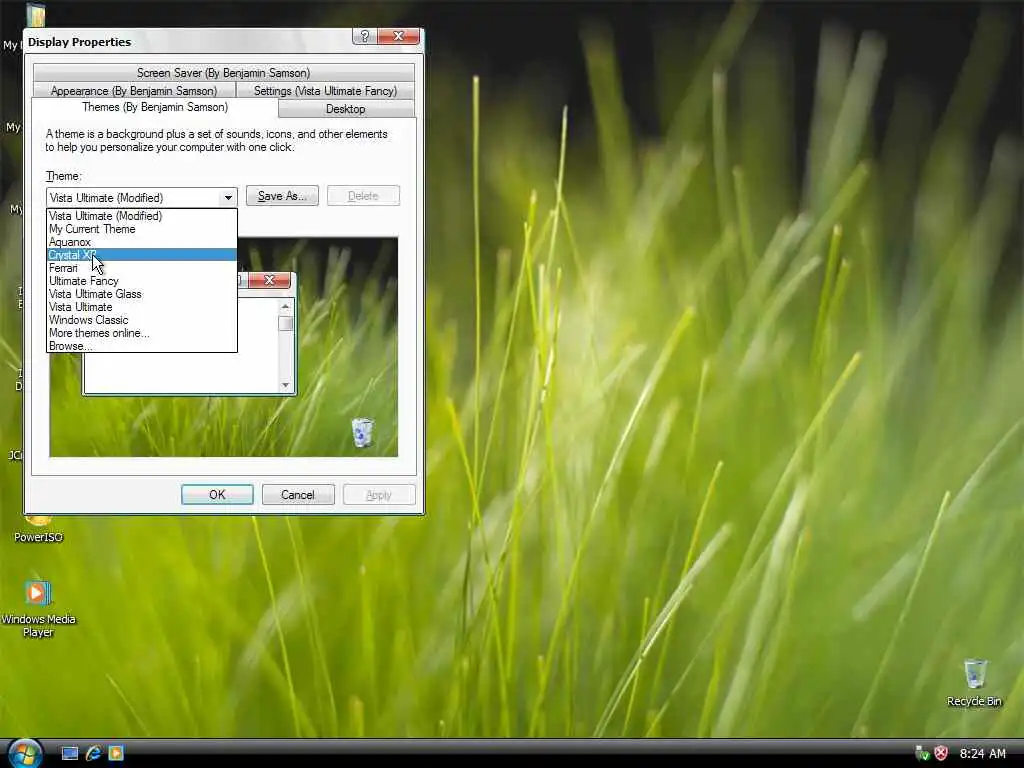Open the Appearance tab
This screenshot has width=1024, height=768.
pos(134,91)
